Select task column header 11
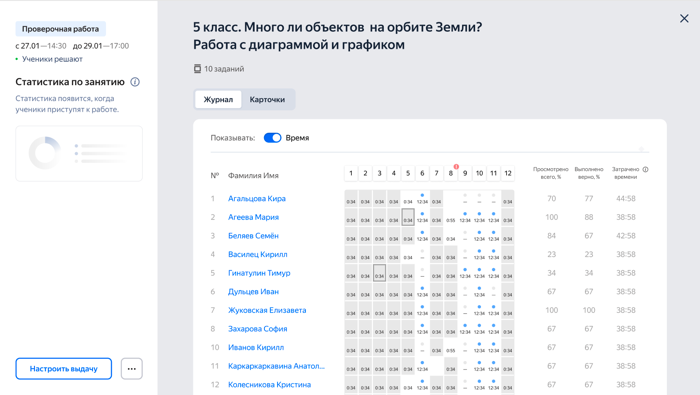The image size is (700, 395). pos(494,173)
